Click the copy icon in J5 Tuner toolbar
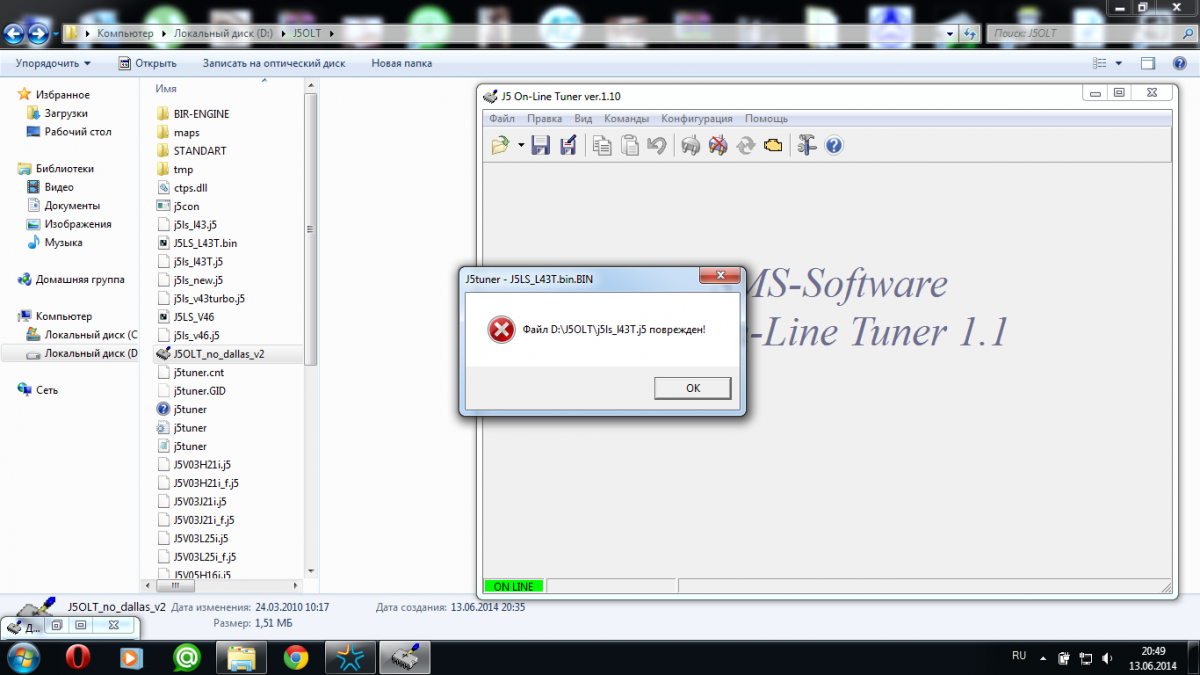The image size is (1200, 675). tap(602, 146)
